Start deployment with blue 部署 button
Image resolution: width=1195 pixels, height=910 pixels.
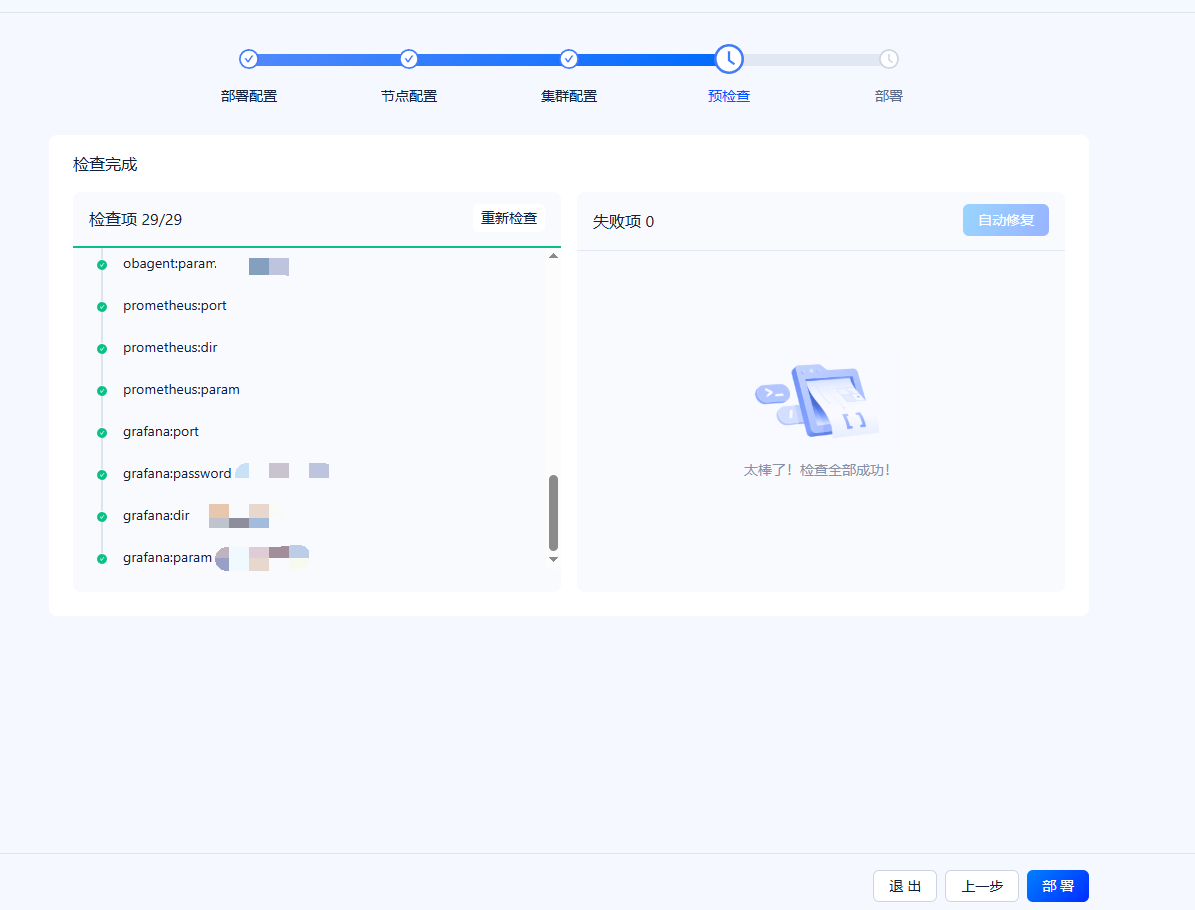point(1058,886)
